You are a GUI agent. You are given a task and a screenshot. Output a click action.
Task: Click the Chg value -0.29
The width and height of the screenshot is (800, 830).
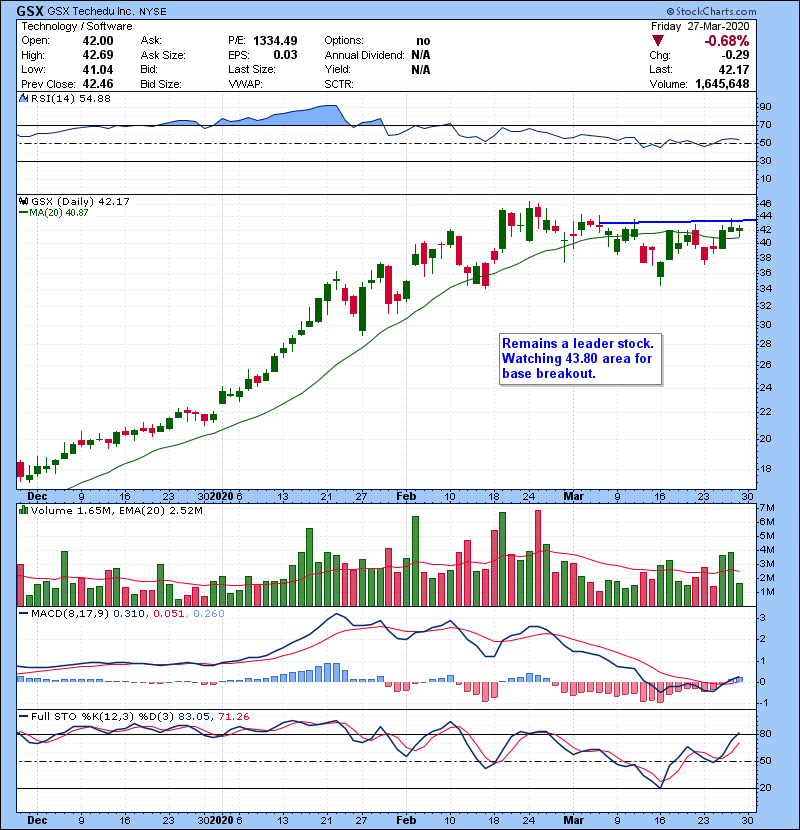(x=735, y=55)
